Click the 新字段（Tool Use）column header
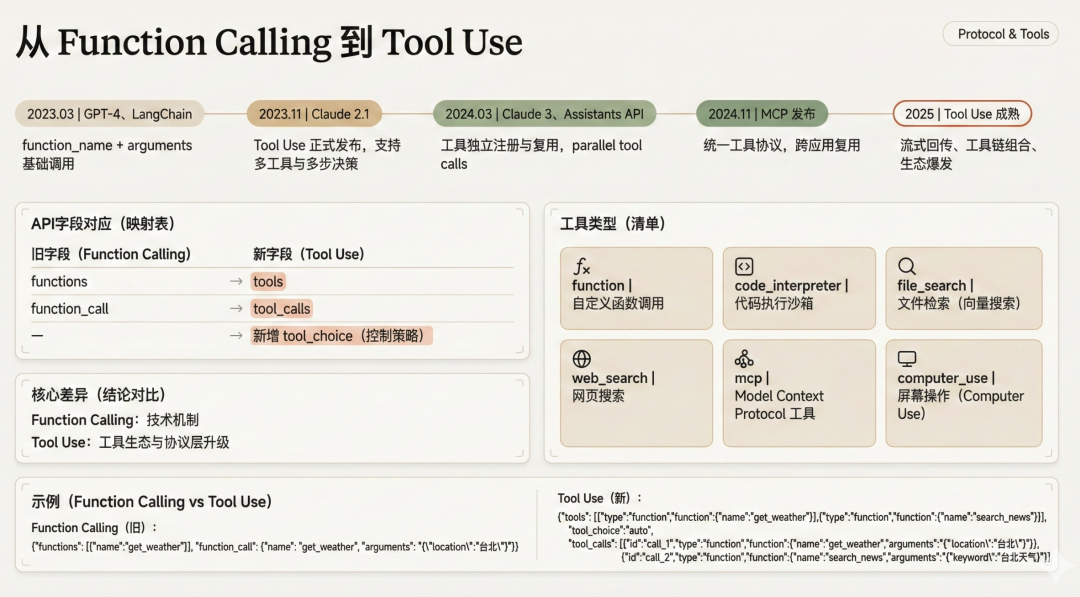The height and width of the screenshot is (597, 1080). click(309, 254)
